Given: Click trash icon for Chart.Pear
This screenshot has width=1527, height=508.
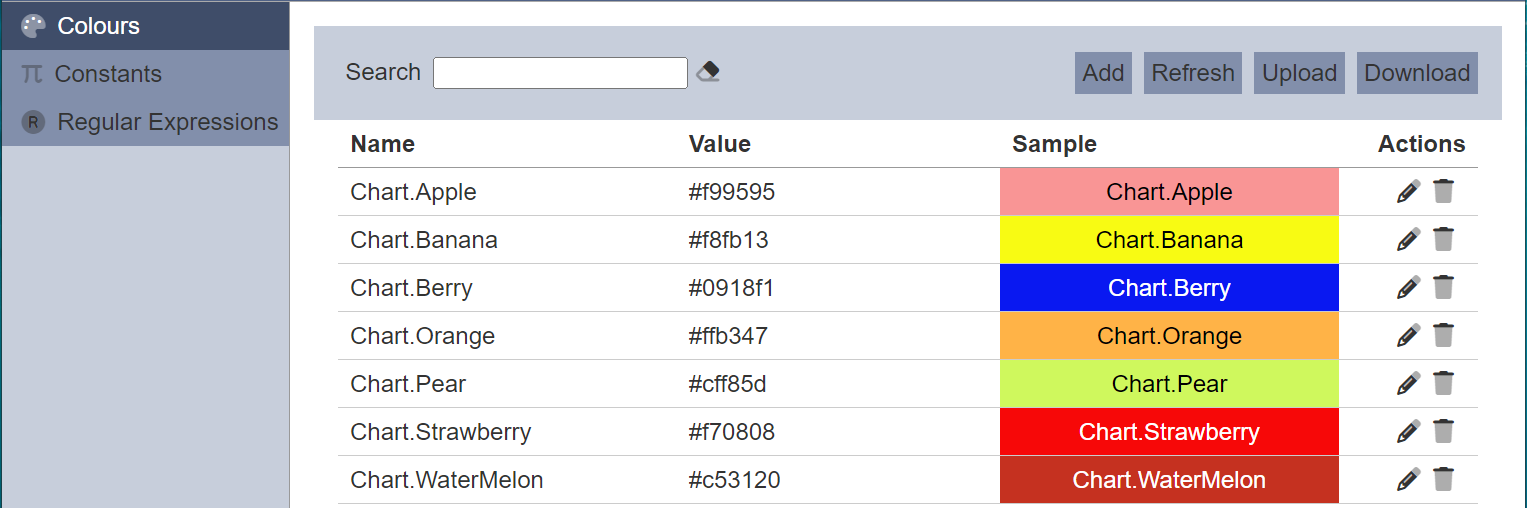Looking at the screenshot, I should click(1443, 384).
